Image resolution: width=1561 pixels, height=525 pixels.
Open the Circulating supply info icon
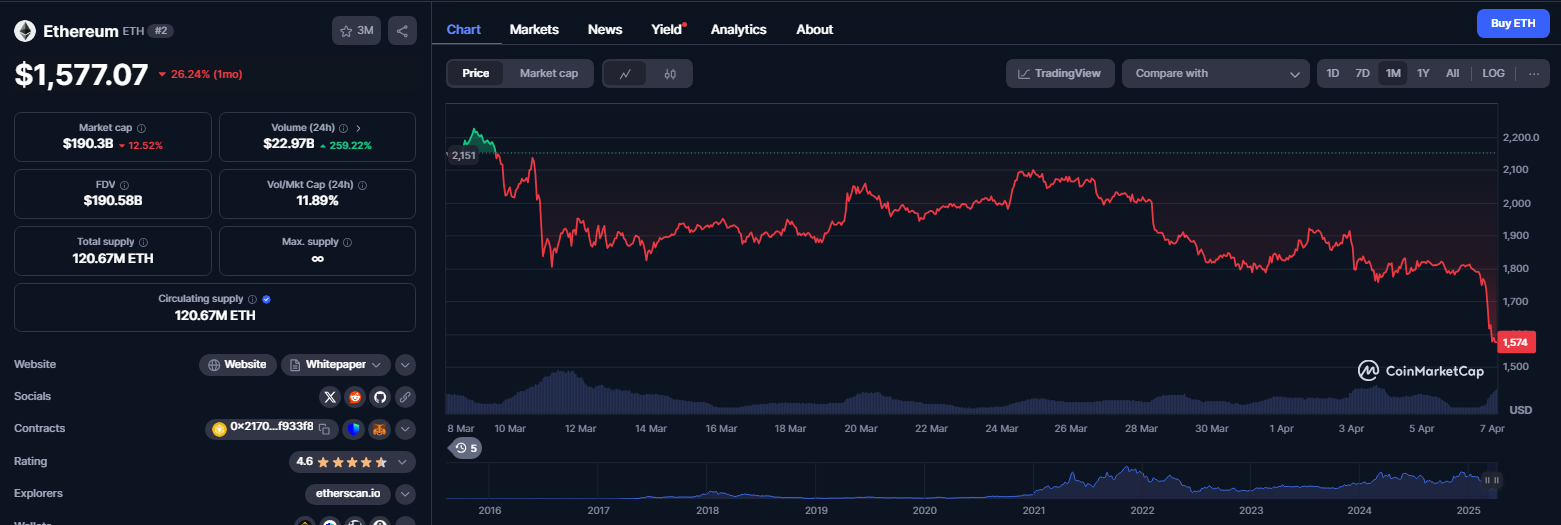click(252, 299)
